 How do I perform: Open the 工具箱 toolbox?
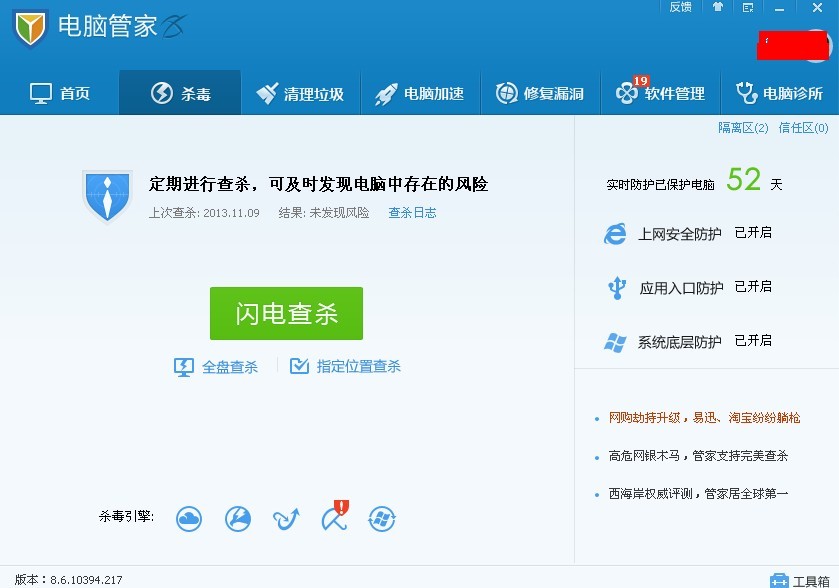(799, 581)
